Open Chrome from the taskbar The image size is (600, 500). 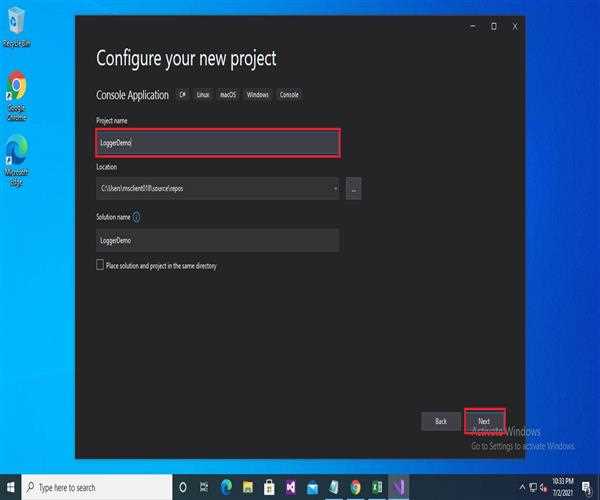point(355,487)
